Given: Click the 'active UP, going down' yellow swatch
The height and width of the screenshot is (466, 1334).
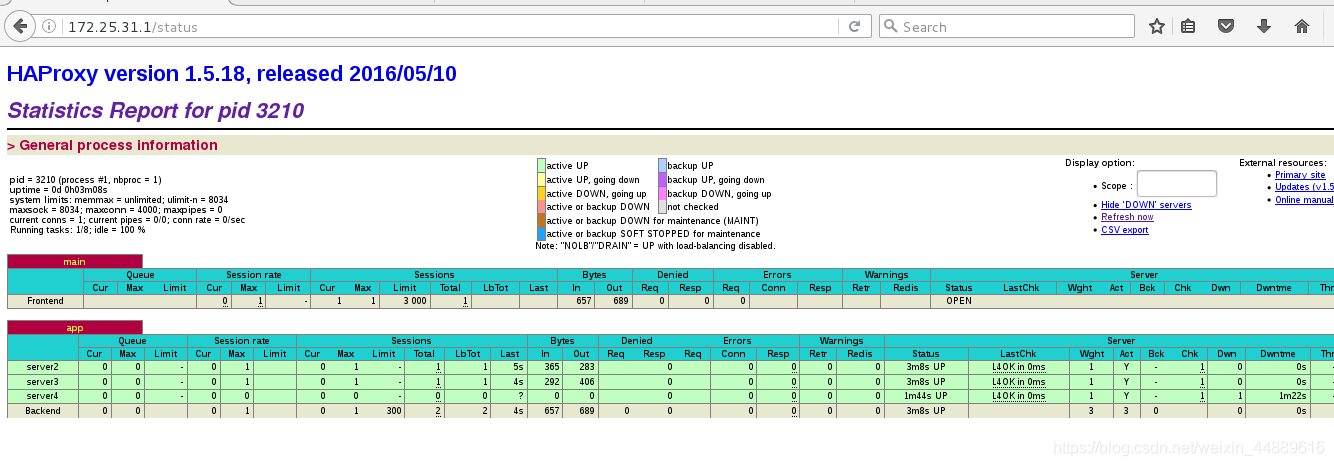Looking at the screenshot, I should coord(541,179).
